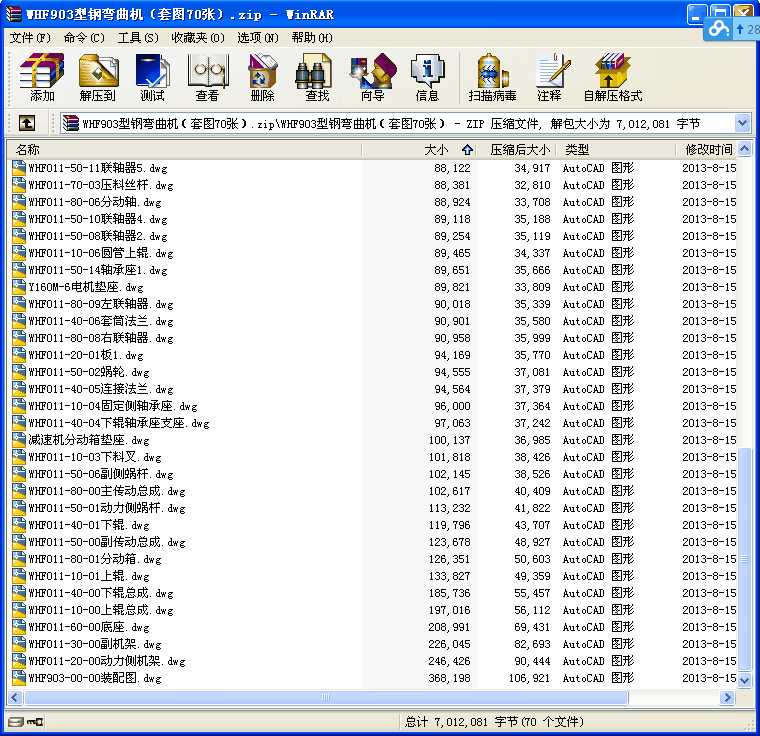The height and width of the screenshot is (736, 760).
Task: Click the drive icon in status bar
Action: pos(16,722)
